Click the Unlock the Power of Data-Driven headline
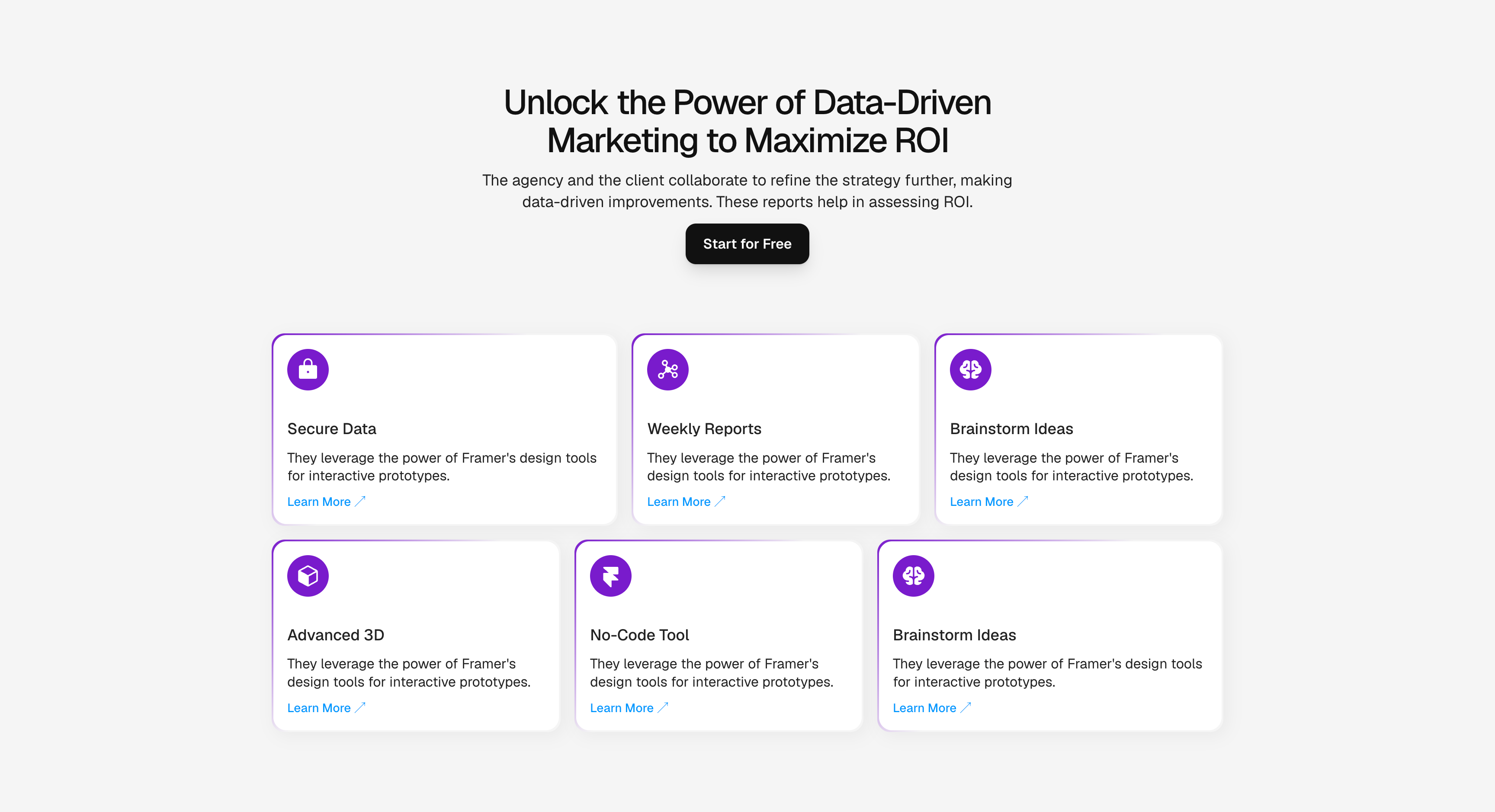 [x=747, y=121]
